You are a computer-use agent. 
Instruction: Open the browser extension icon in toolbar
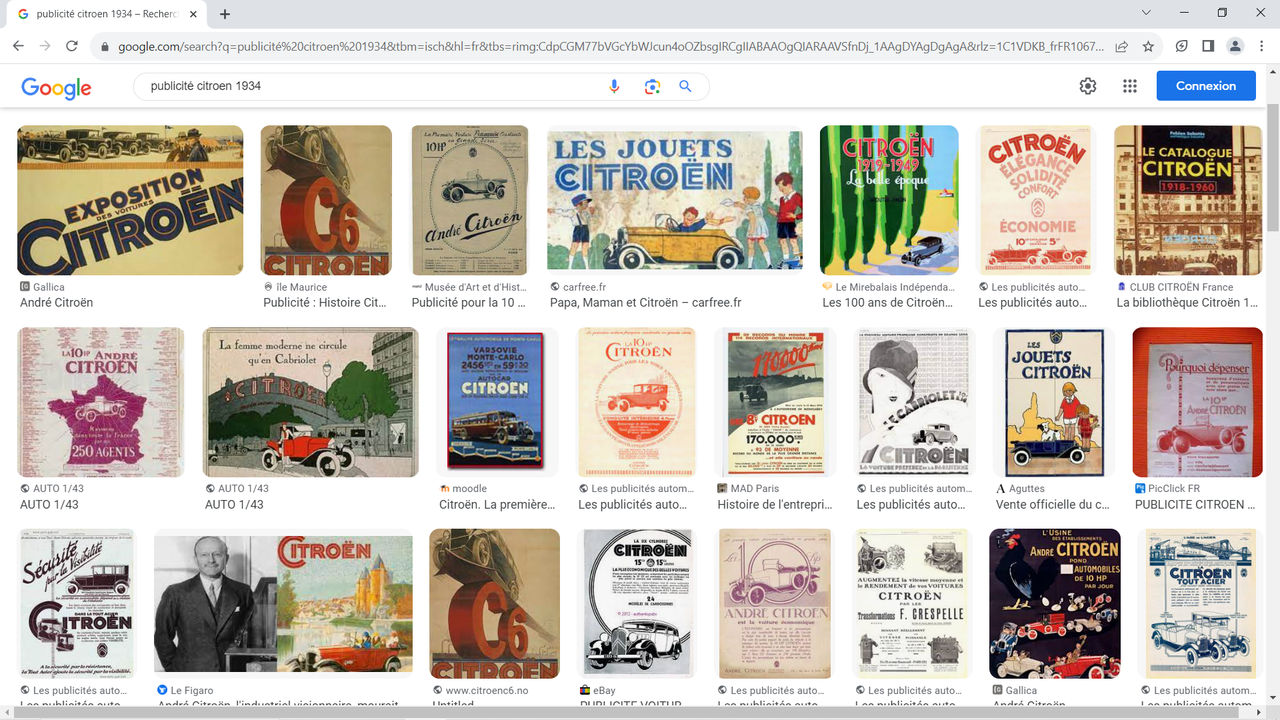point(1182,46)
